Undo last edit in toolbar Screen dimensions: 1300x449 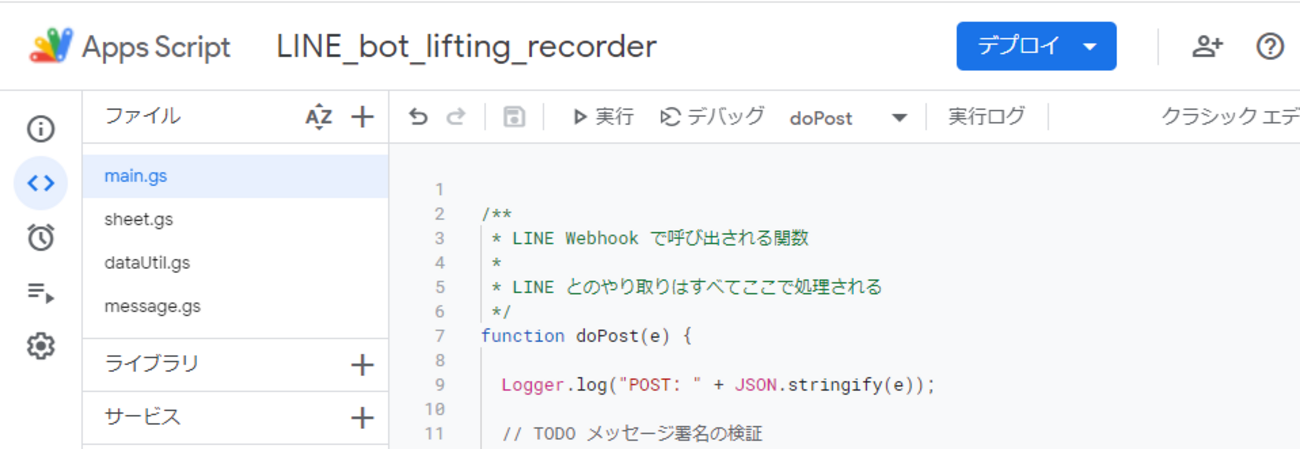point(419,117)
